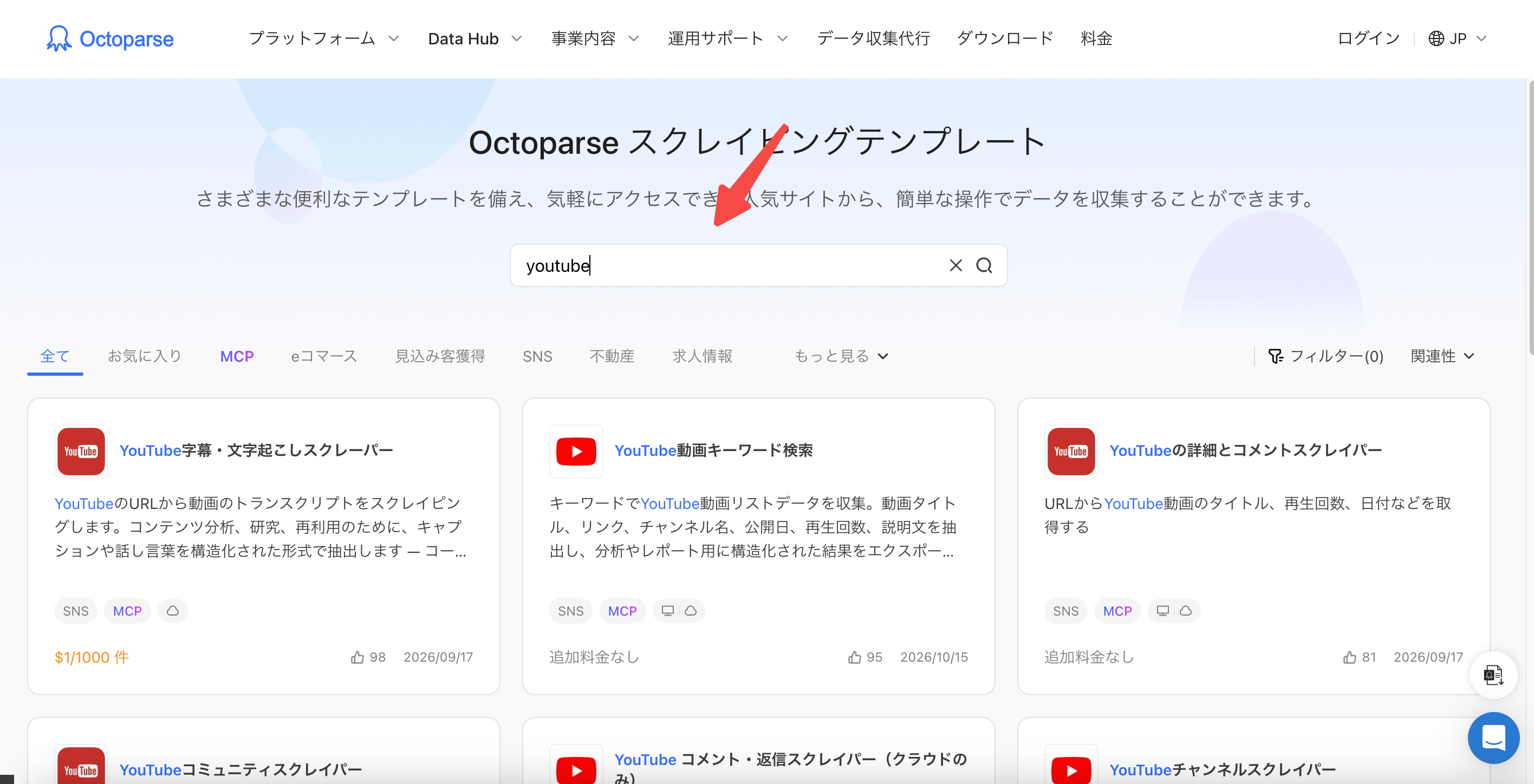The width and height of the screenshot is (1534, 784).
Task: Switch to 見込み客獲得 tab
Action: [x=440, y=356]
